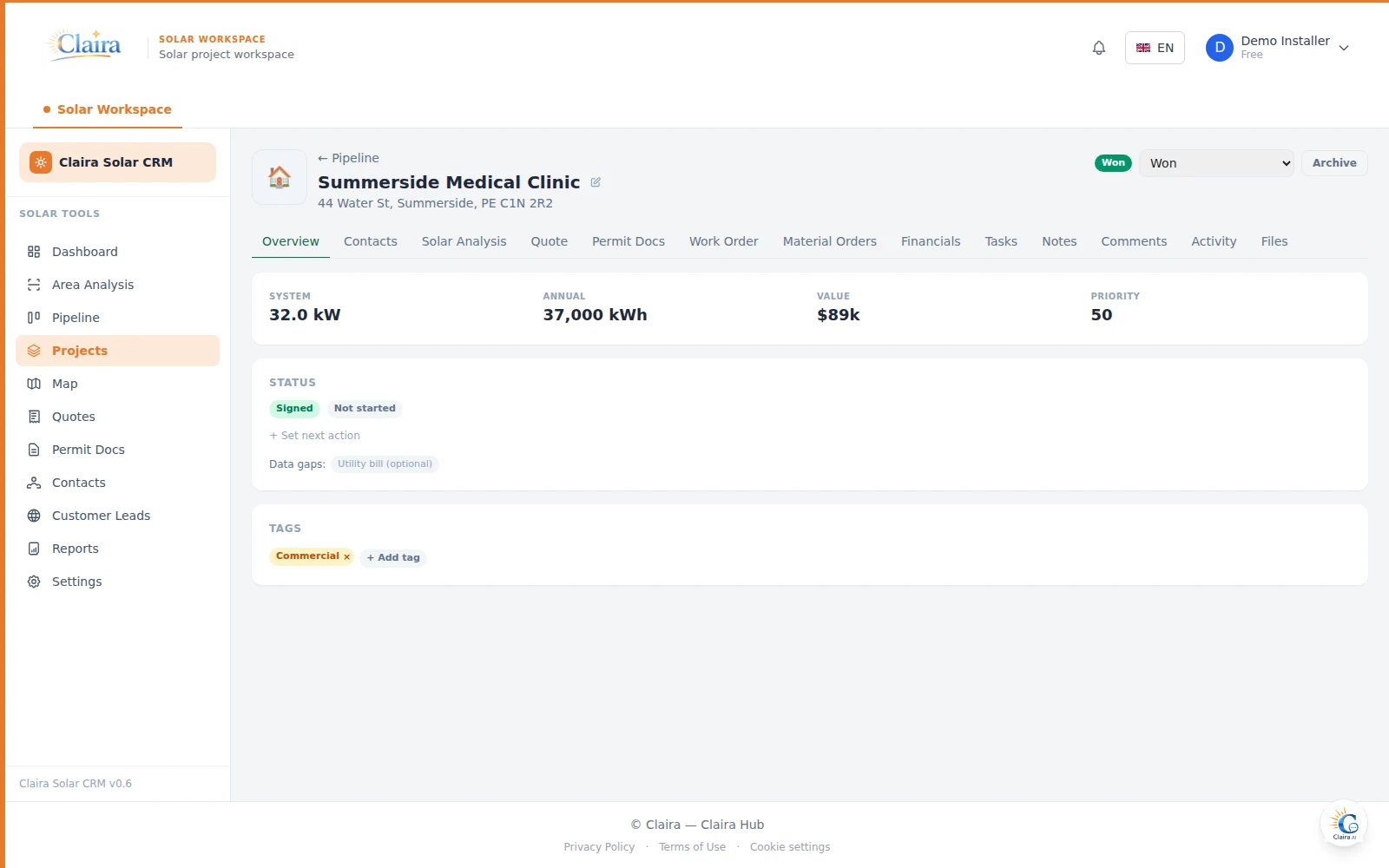The height and width of the screenshot is (868, 1389).
Task: Click the Claira Solar CRM sun icon
Action: tap(41, 162)
